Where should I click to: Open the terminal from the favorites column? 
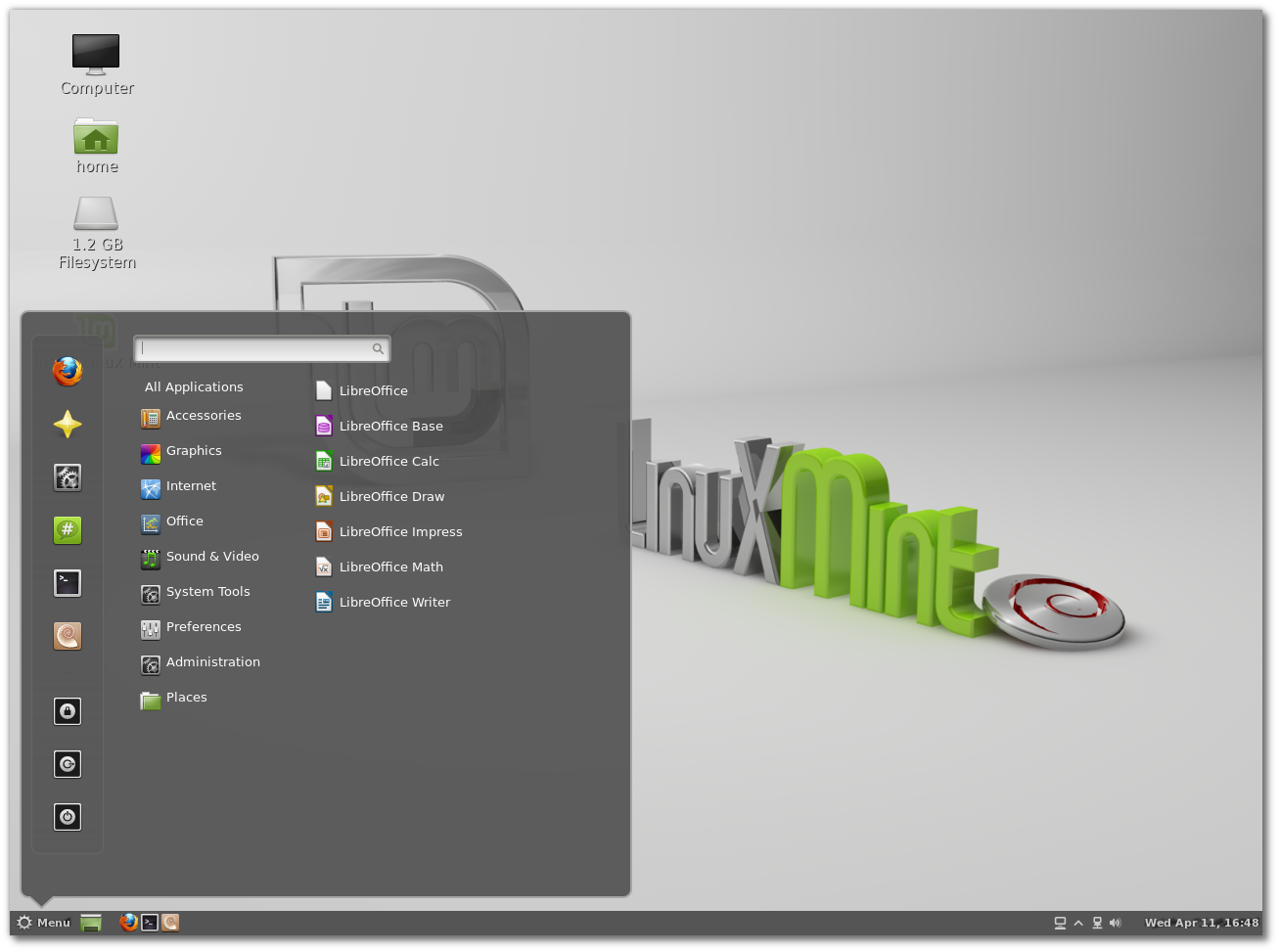(x=68, y=582)
